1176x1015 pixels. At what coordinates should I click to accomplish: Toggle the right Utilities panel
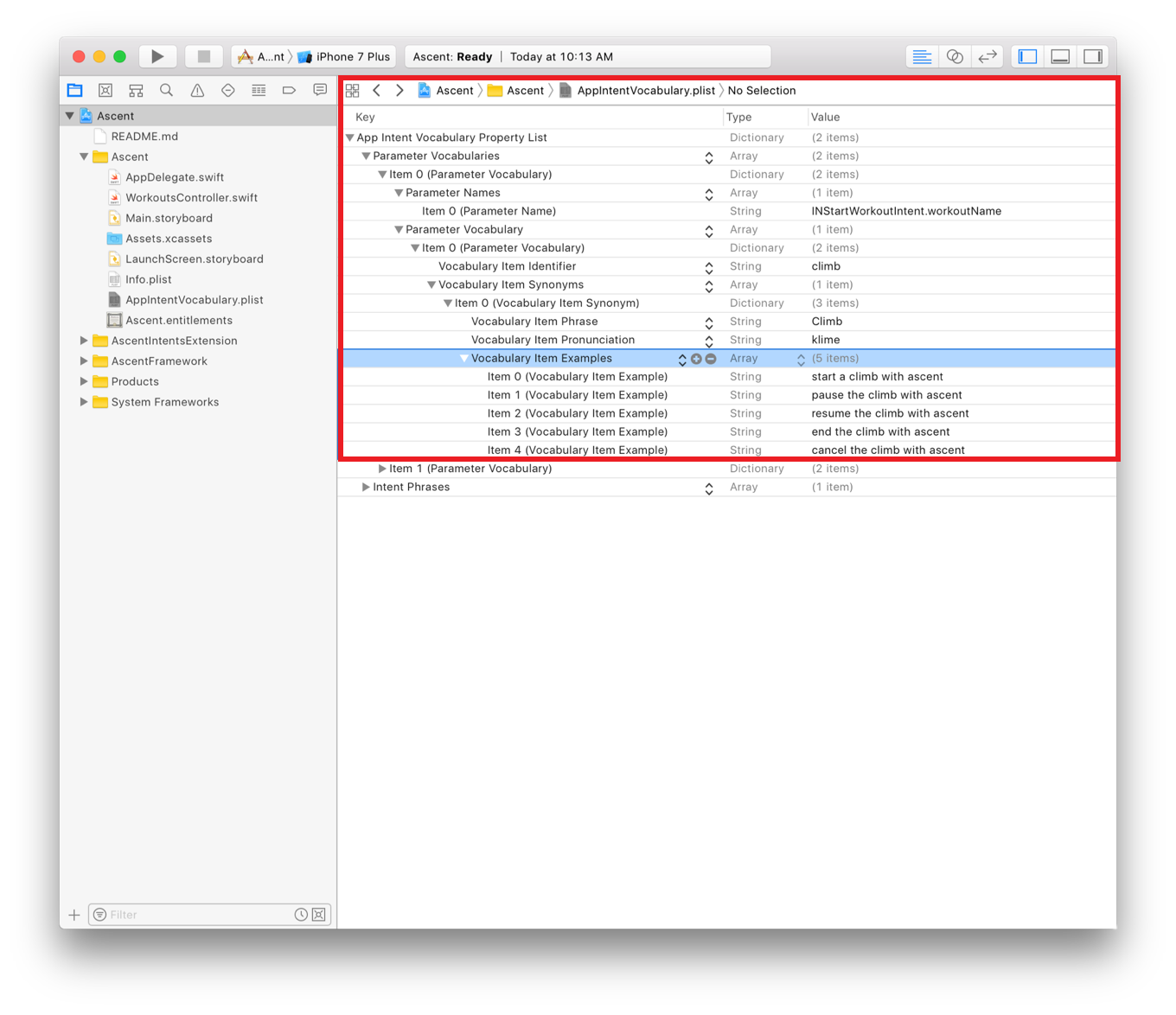[x=1093, y=56]
